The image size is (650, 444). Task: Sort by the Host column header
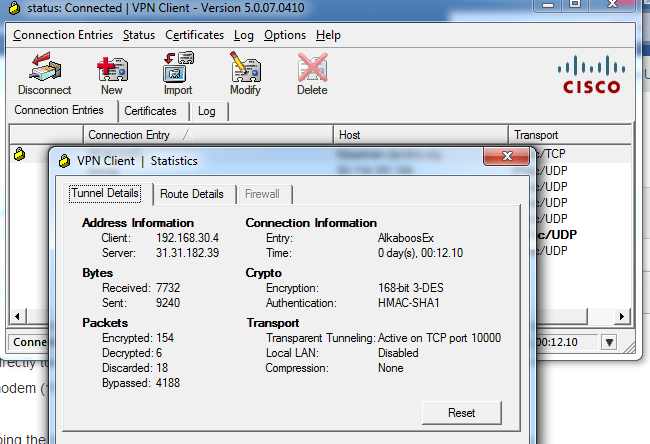click(x=421, y=135)
